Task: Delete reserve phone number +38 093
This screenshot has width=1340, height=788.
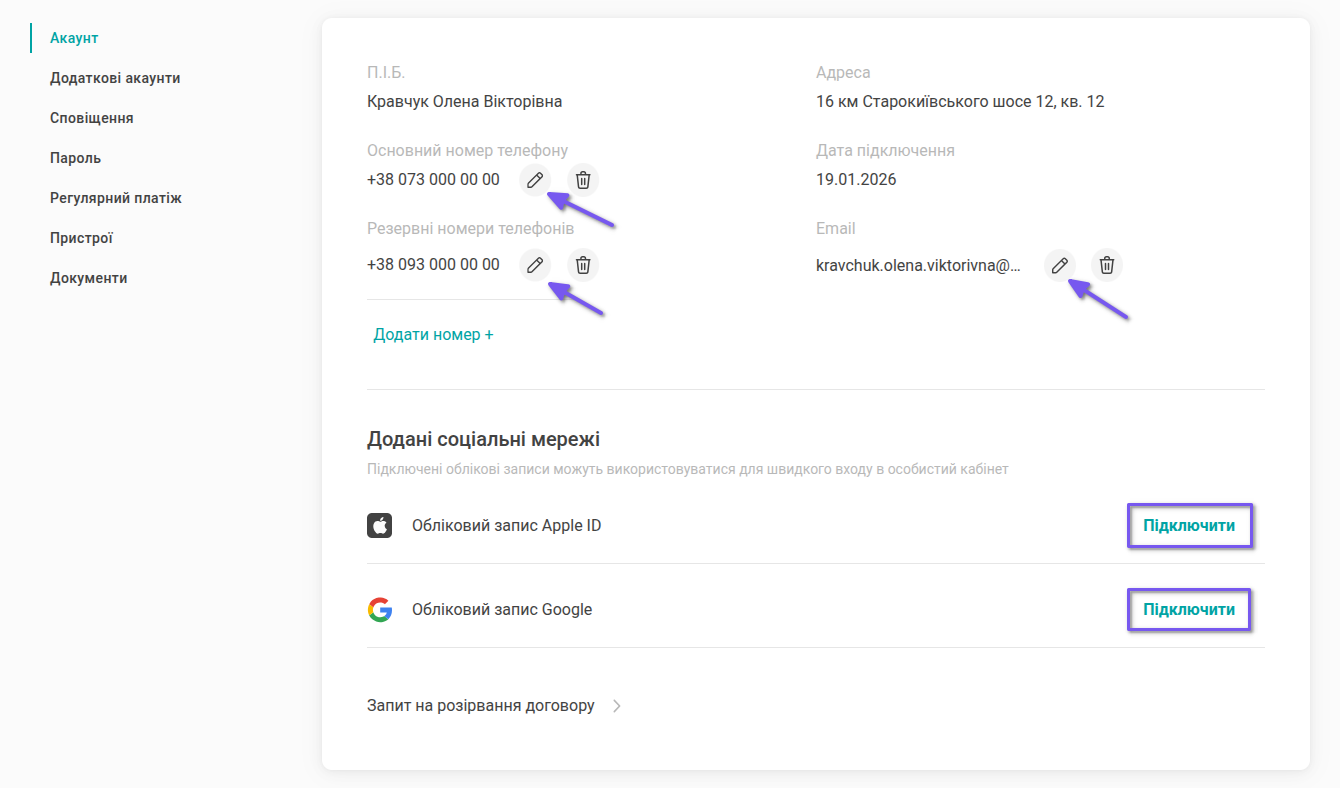Action: [584, 265]
